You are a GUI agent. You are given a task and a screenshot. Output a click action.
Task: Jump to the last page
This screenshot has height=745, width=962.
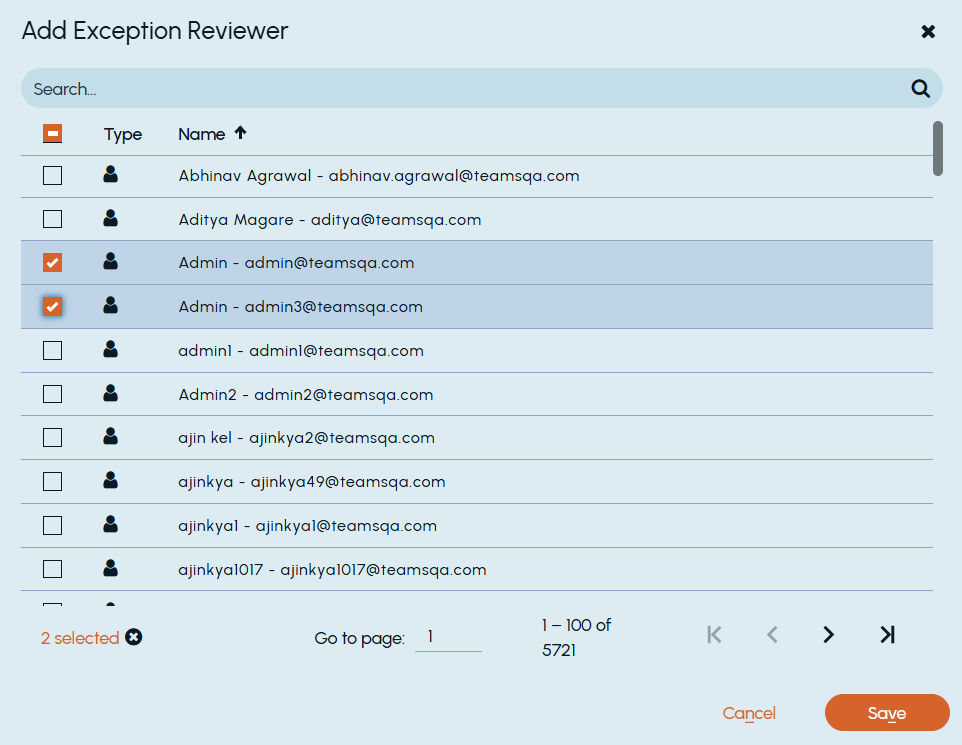tap(887, 635)
